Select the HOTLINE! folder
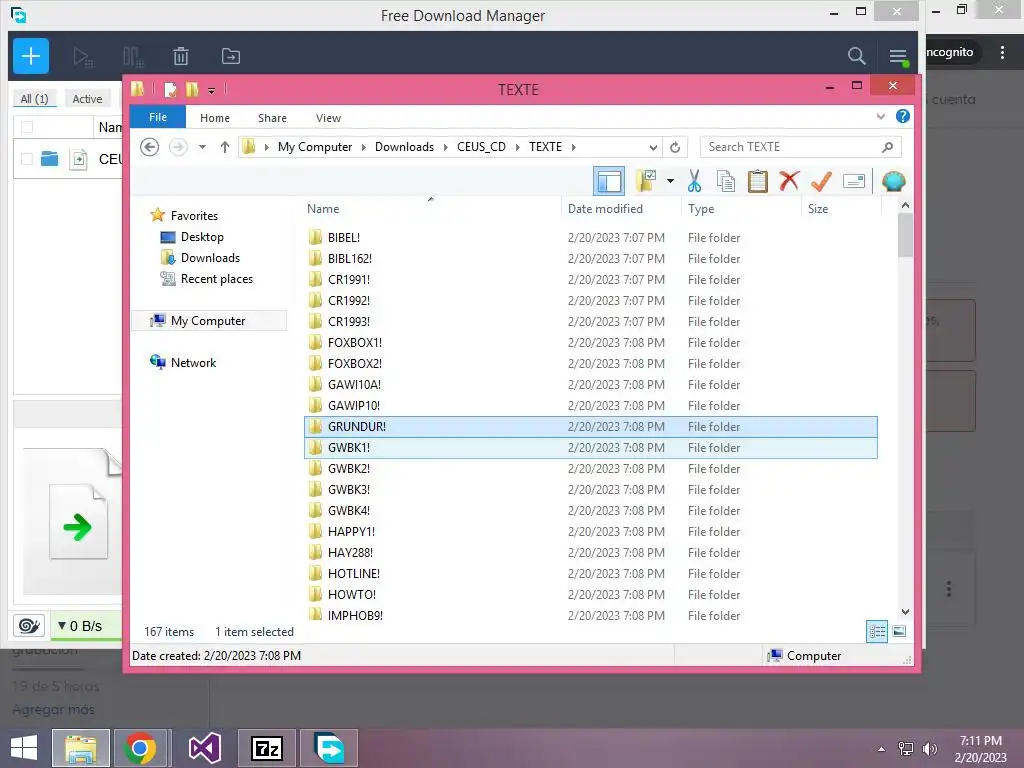The width and height of the screenshot is (1024, 768). [x=590, y=573]
